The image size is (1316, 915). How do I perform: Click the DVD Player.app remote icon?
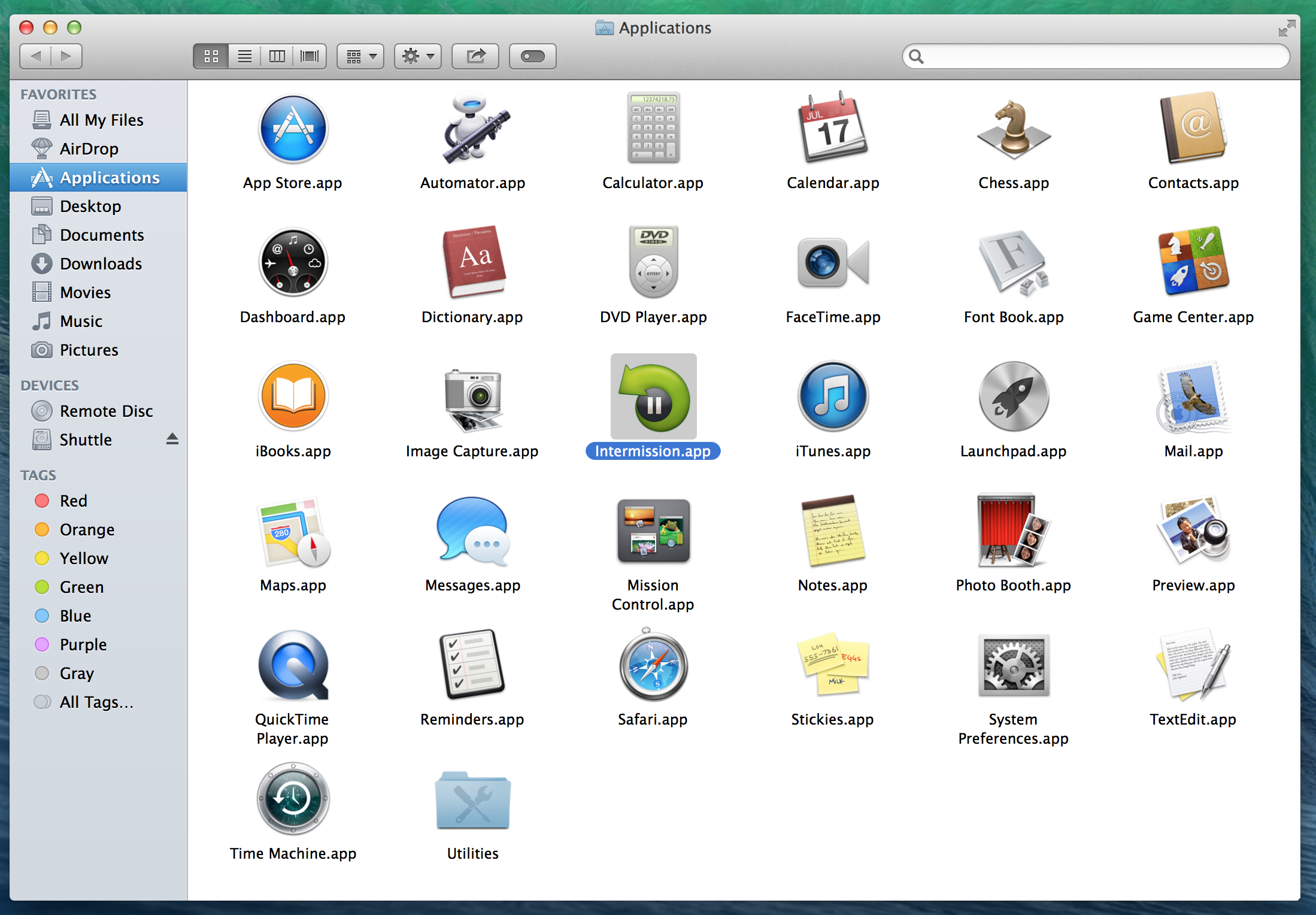pyautogui.click(x=653, y=262)
